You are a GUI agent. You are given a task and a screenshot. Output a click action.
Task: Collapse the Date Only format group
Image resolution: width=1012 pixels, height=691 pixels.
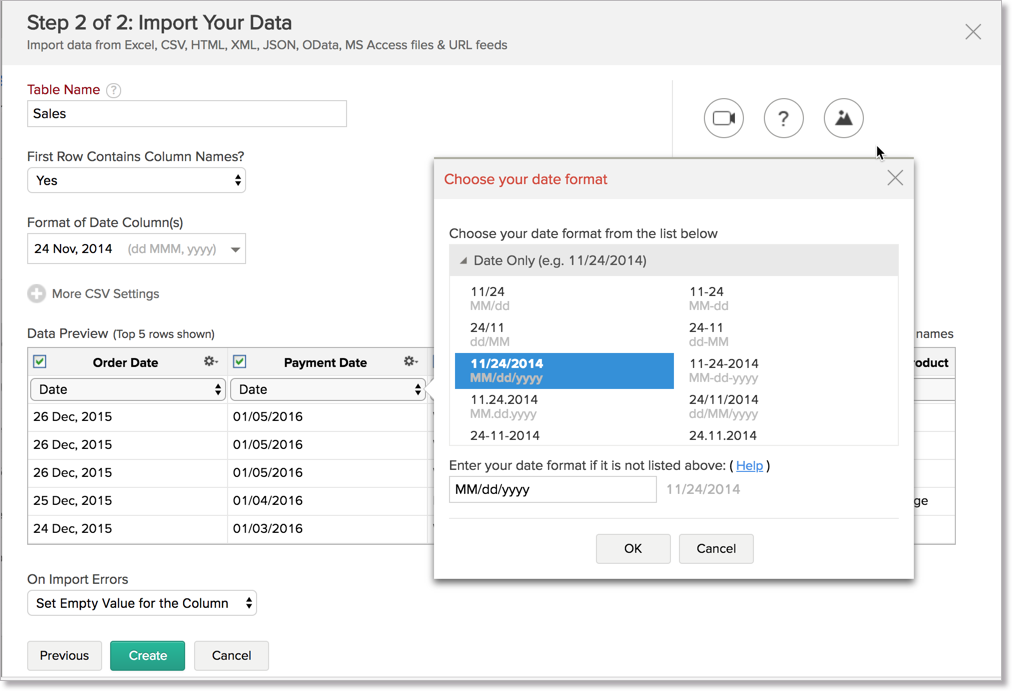(x=463, y=261)
